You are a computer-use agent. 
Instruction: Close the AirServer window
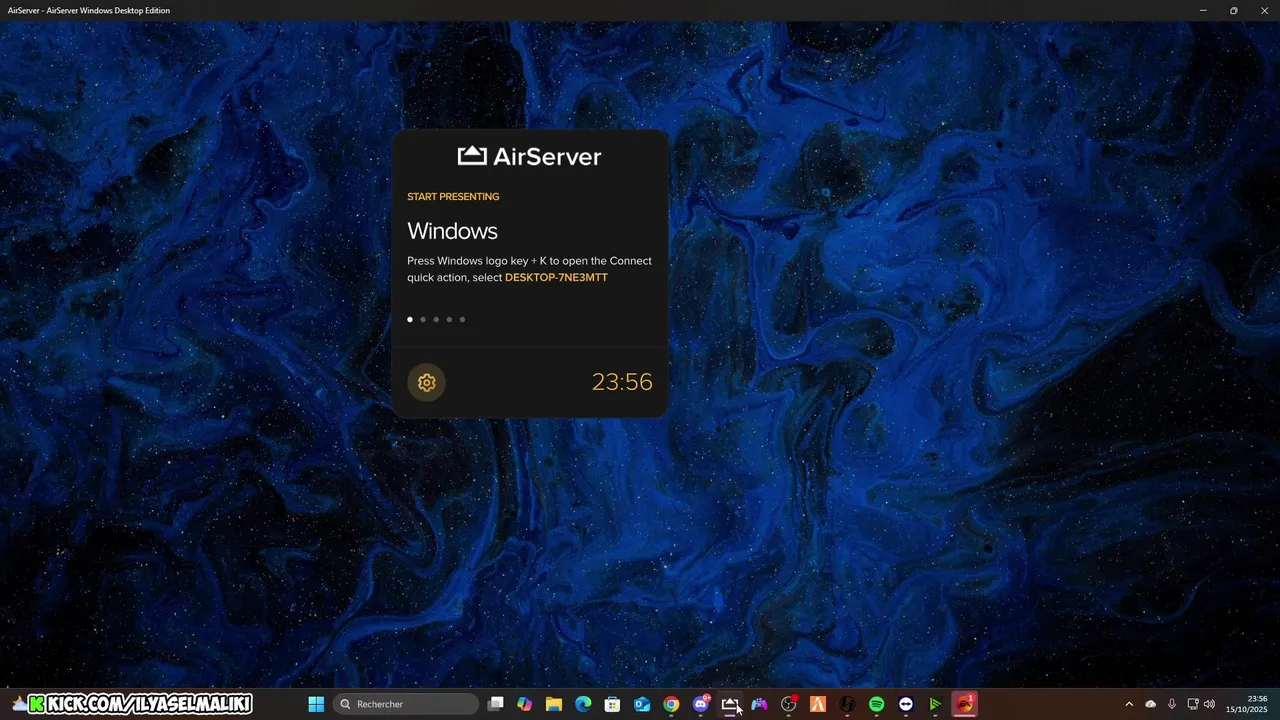tap(1263, 10)
